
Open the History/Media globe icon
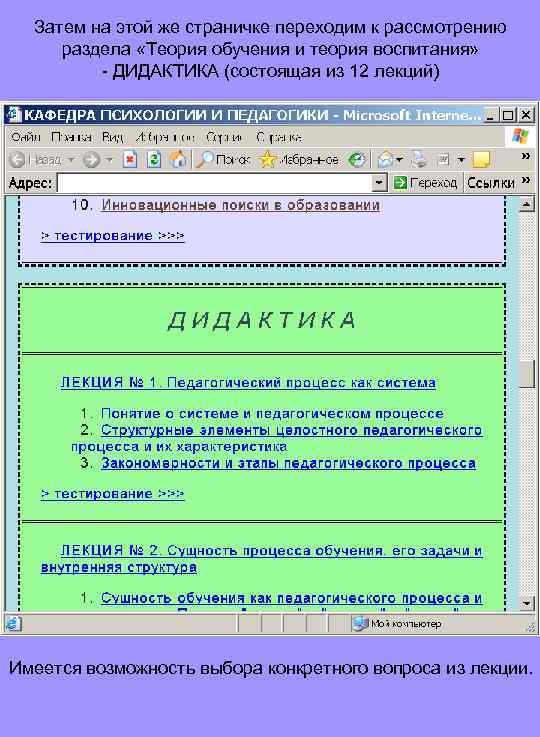(357, 160)
